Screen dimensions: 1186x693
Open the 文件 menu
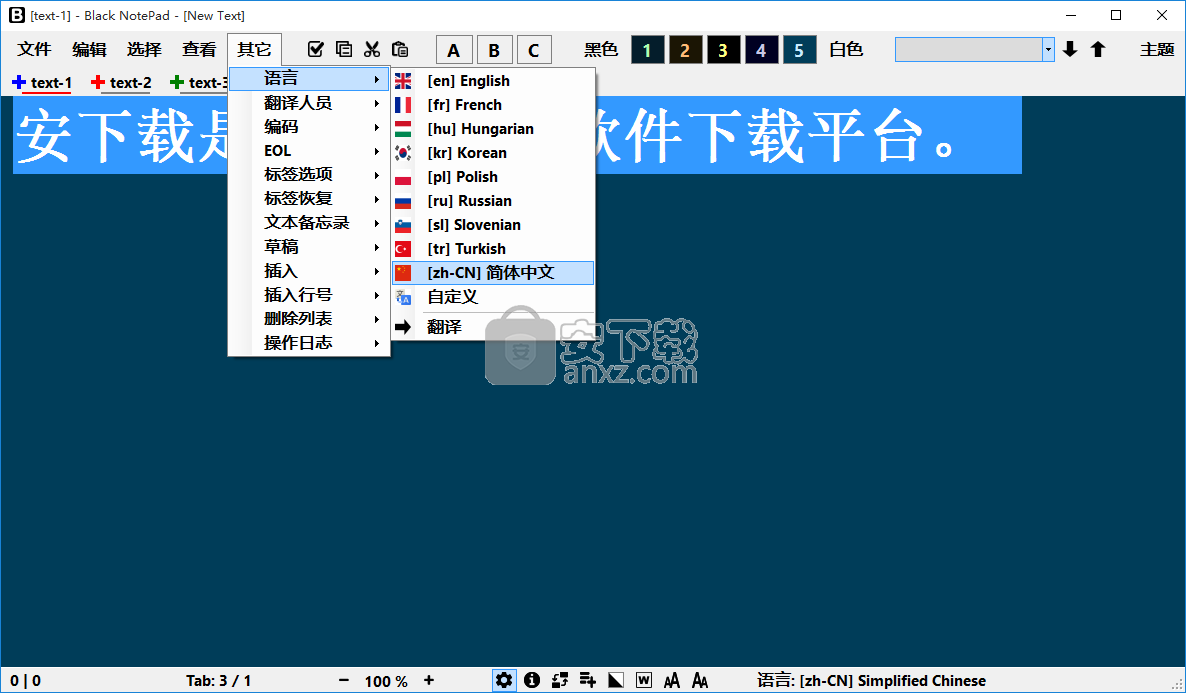point(34,49)
